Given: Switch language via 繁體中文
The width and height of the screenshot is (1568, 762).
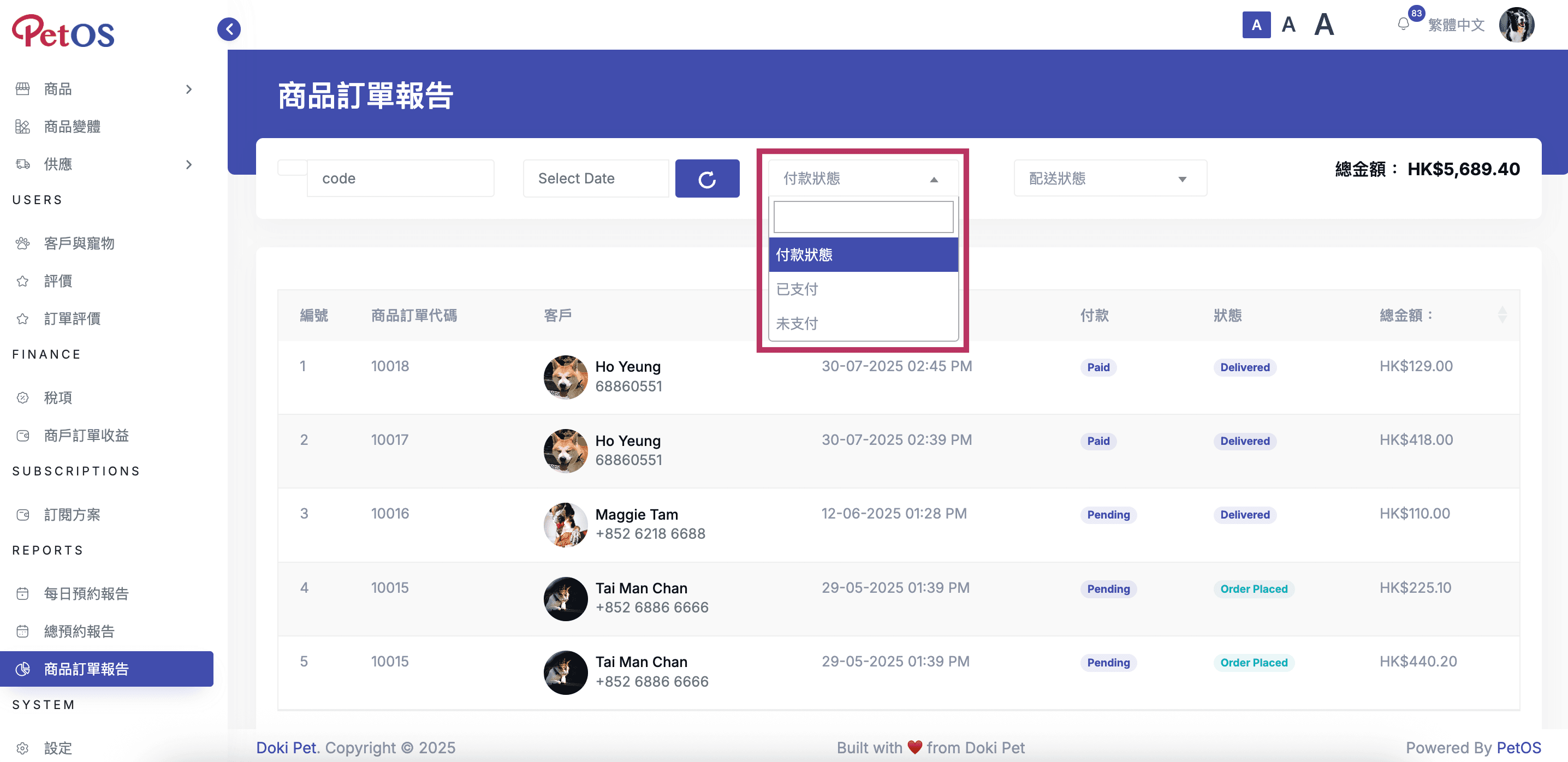Looking at the screenshot, I should coord(1456,25).
